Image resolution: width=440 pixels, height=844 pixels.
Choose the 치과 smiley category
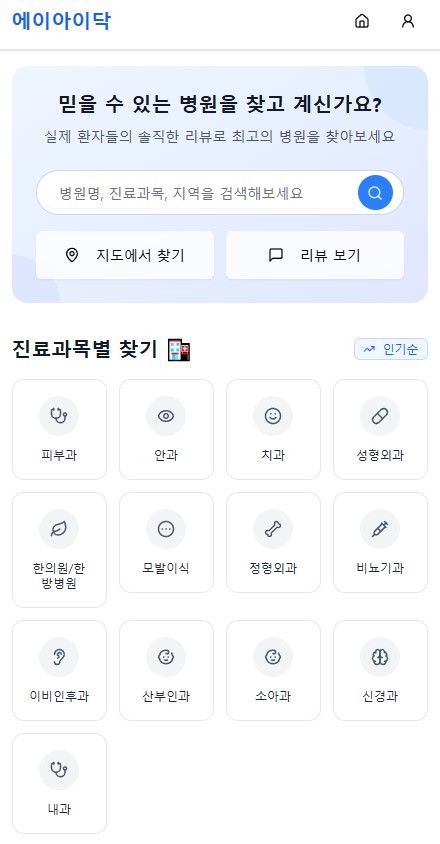tap(273, 429)
